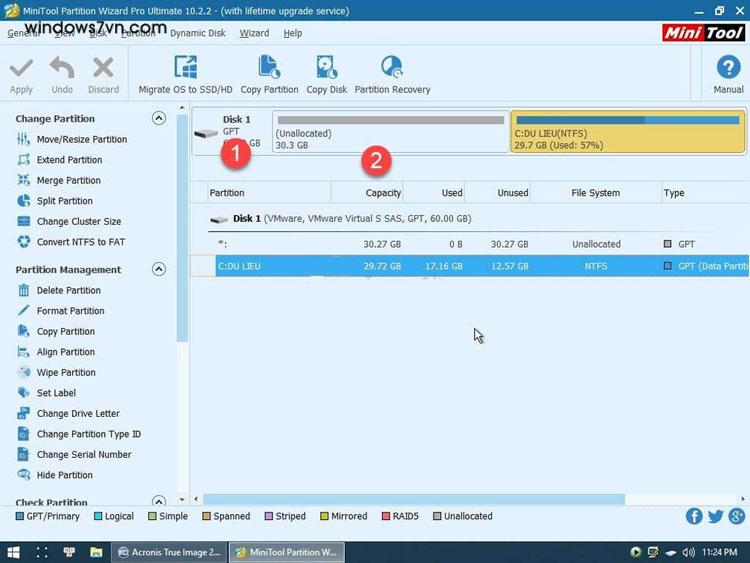
Task: Choose Split Partition action
Action: click(x=65, y=201)
